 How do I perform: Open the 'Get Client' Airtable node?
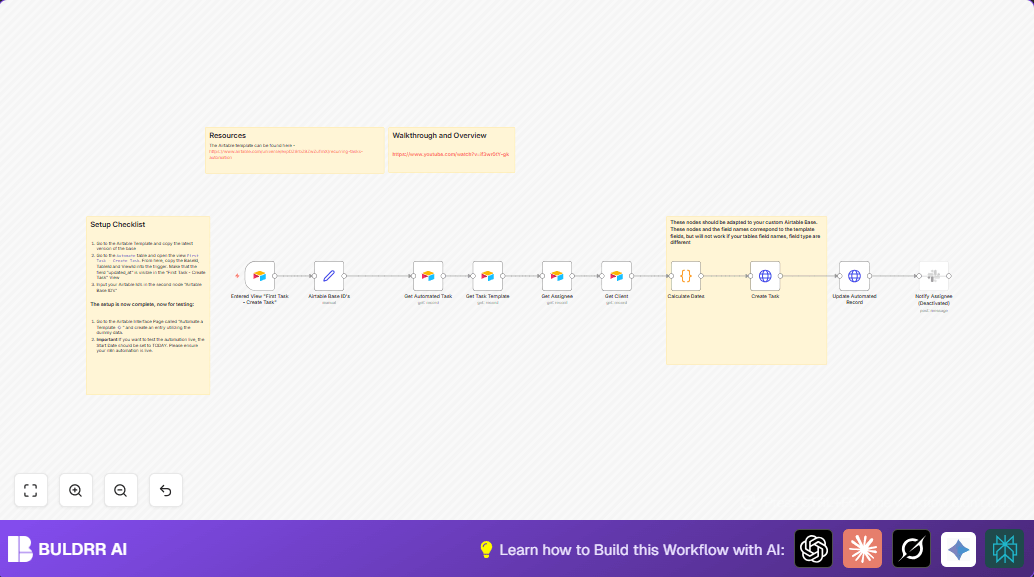(x=616, y=276)
